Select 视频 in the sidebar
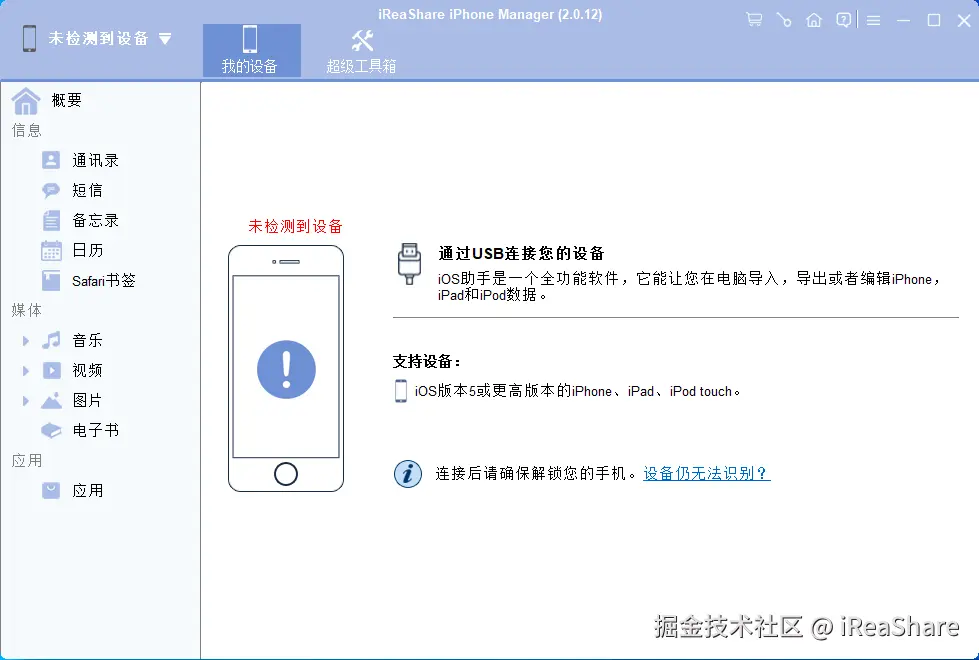The width and height of the screenshot is (979, 660). [87, 370]
